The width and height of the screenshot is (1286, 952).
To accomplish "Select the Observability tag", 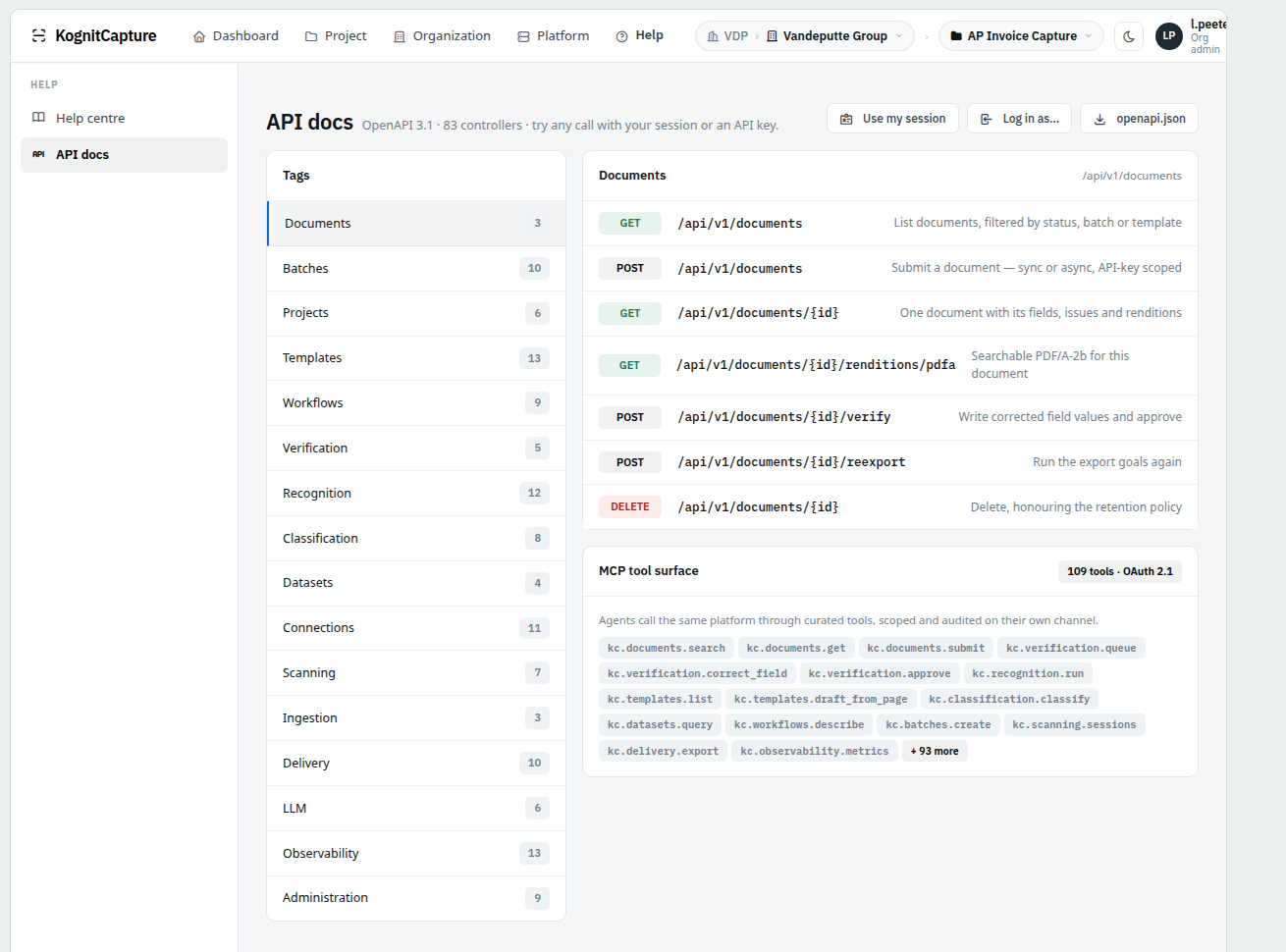I will click(416, 853).
